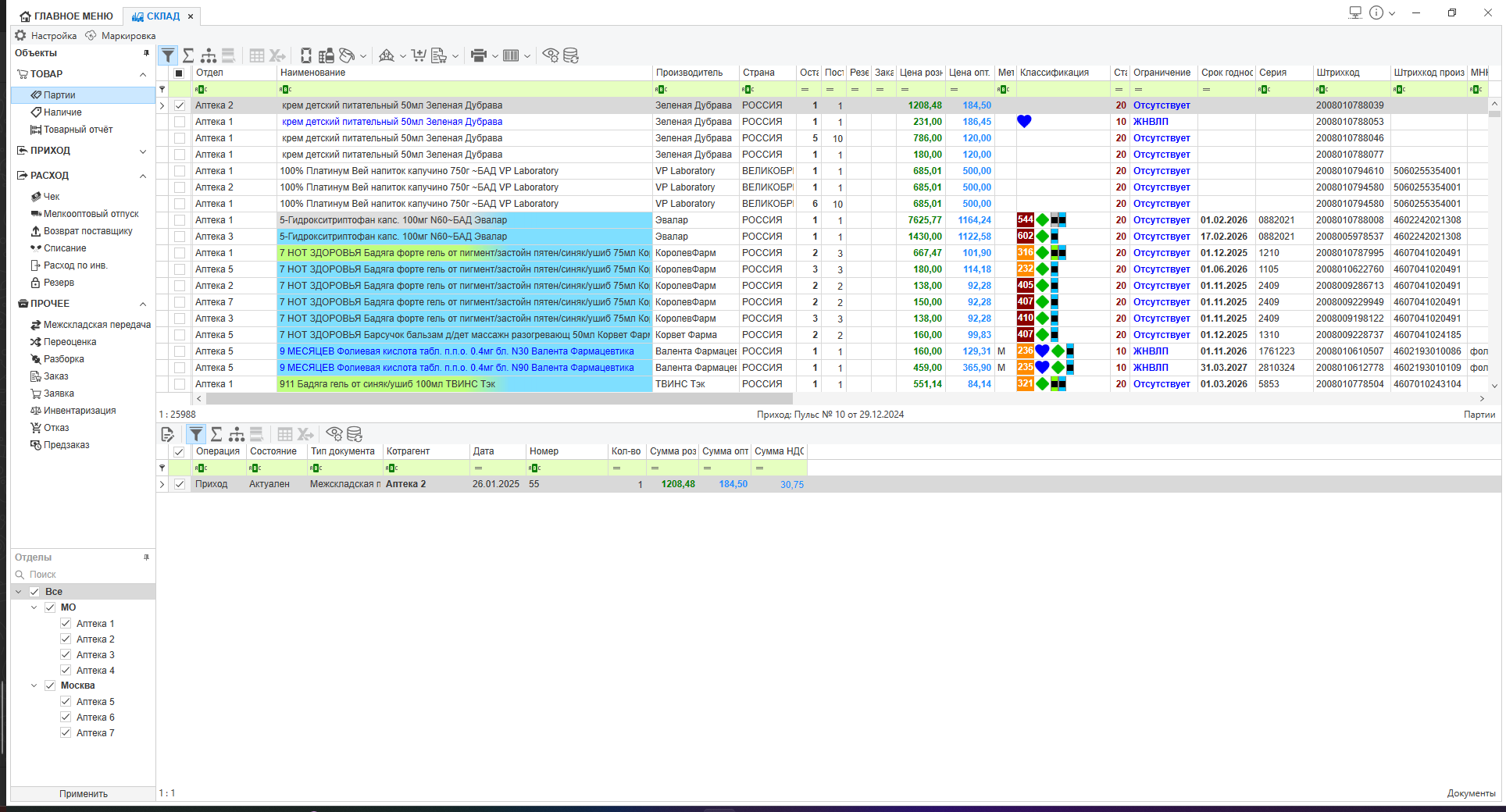Viewport: 1506px width, 812px height.
Task: Click the database refresh icon in the top toolbar
Action: [571, 55]
